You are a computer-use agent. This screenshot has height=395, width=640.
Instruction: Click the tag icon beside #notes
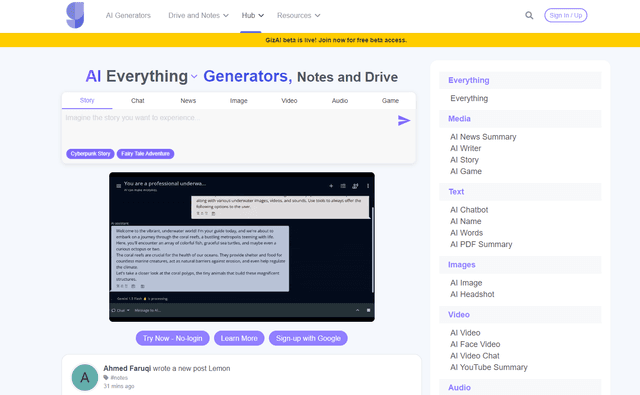(106, 378)
